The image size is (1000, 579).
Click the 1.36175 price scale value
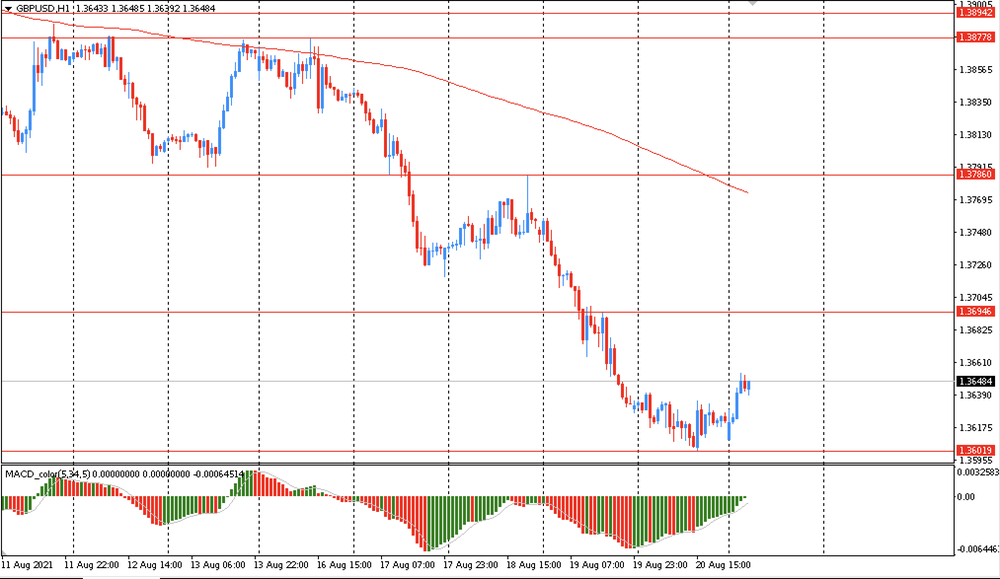point(976,428)
